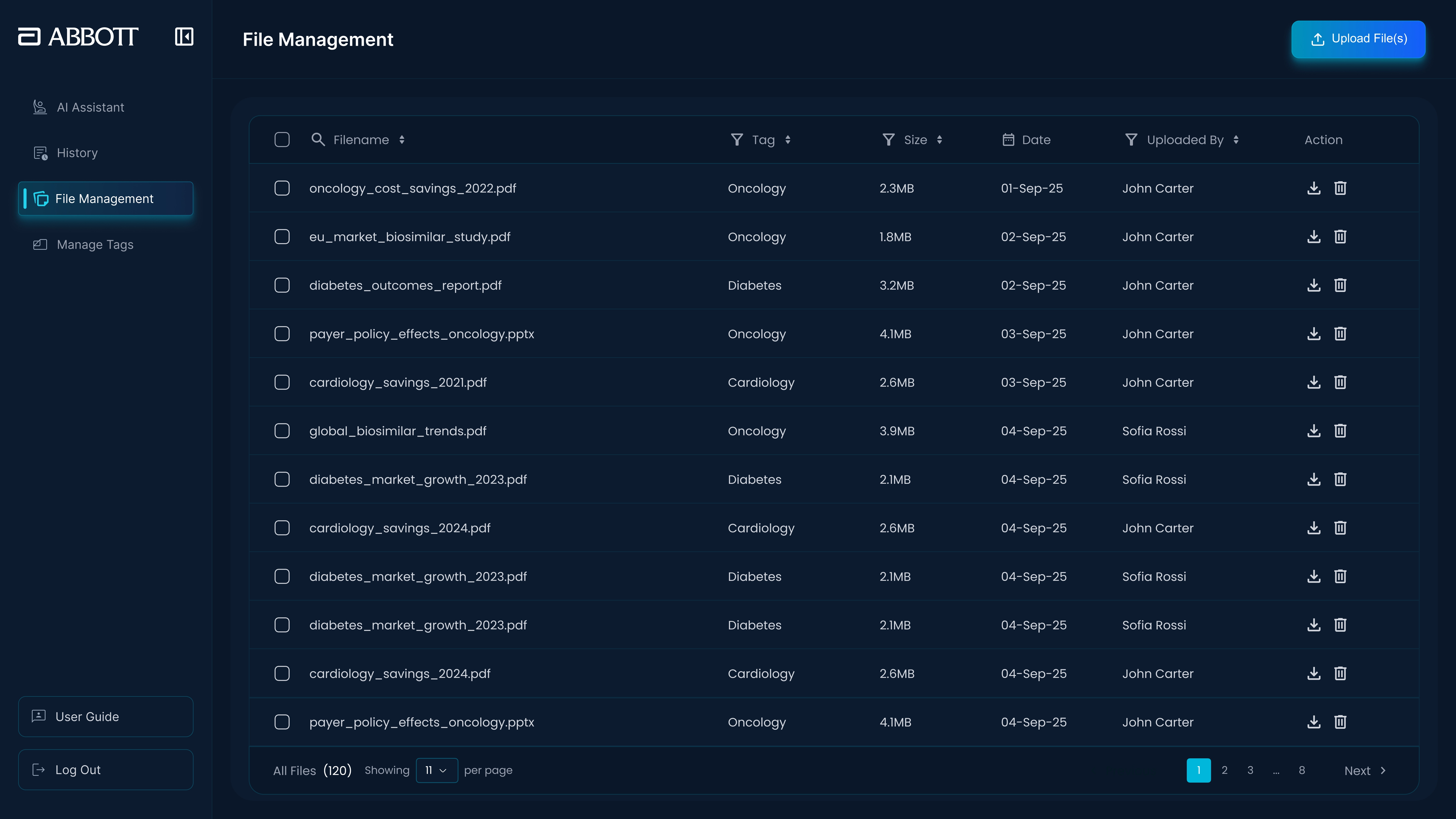Collapse the sidebar with the panel icon
The height and width of the screenshot is (819, 1456).
click(184, 36)
